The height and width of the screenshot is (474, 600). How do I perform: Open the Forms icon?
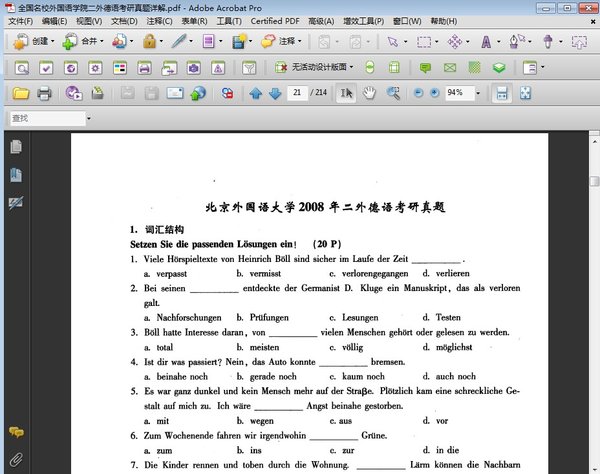coord(209,41)
